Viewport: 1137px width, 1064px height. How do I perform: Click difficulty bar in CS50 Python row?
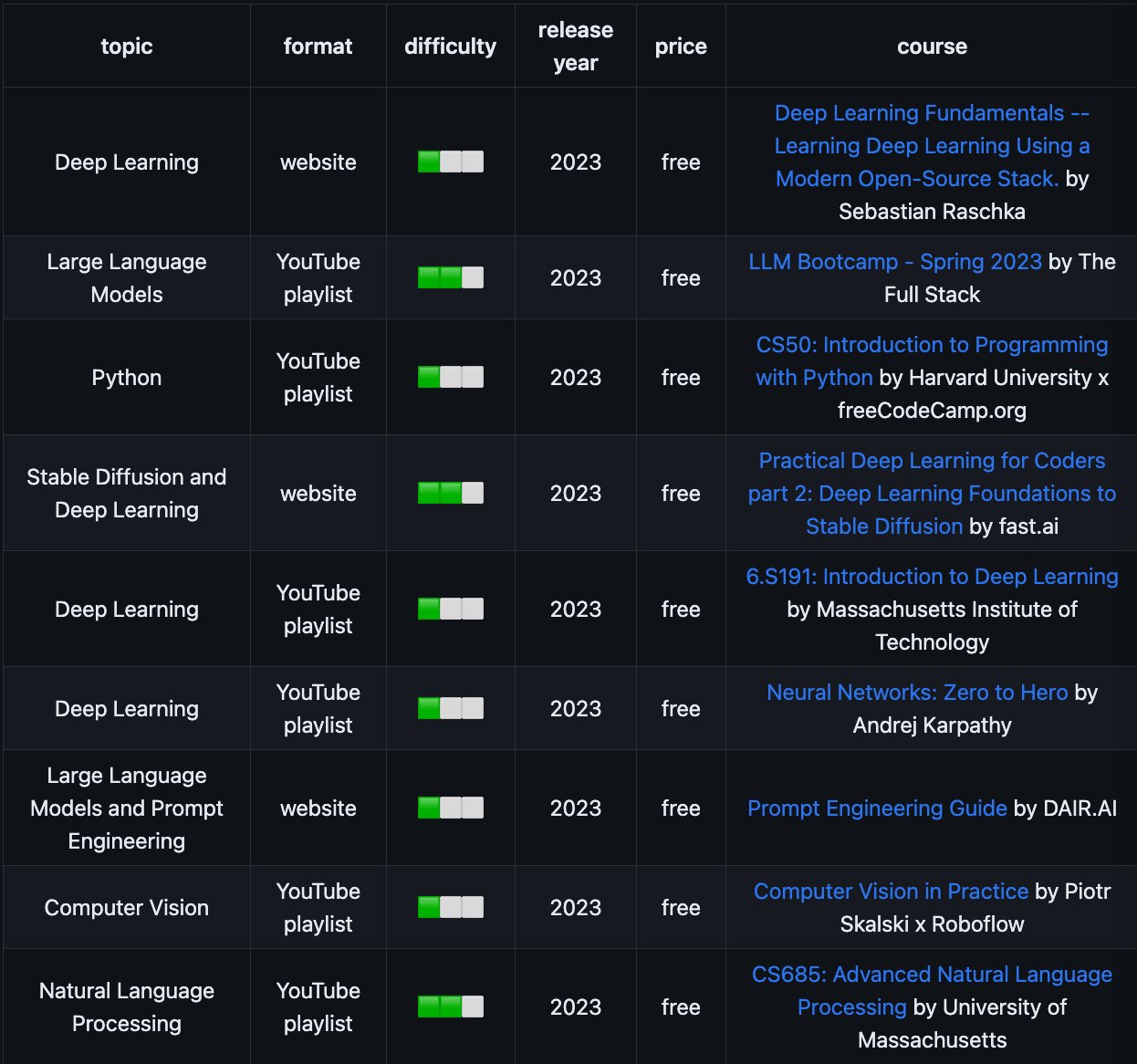pos(451,378)
